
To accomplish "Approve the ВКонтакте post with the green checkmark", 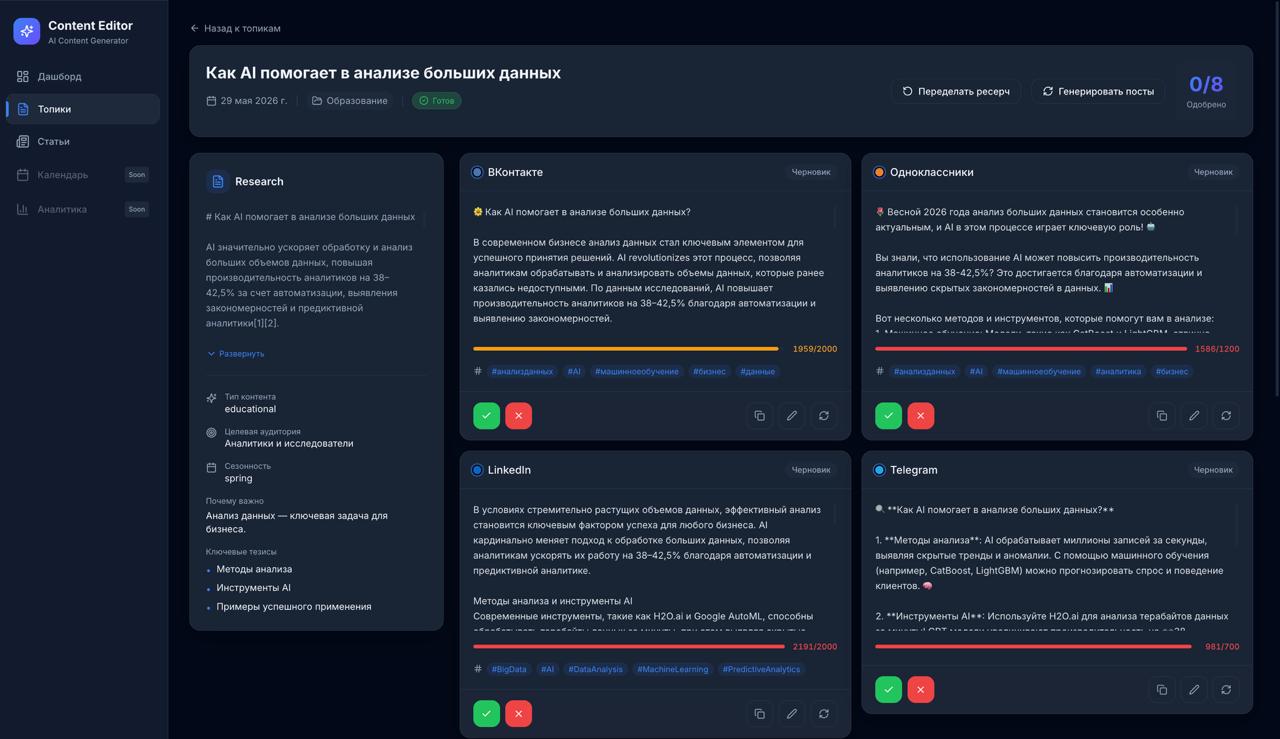I will (x=486, y=415).
